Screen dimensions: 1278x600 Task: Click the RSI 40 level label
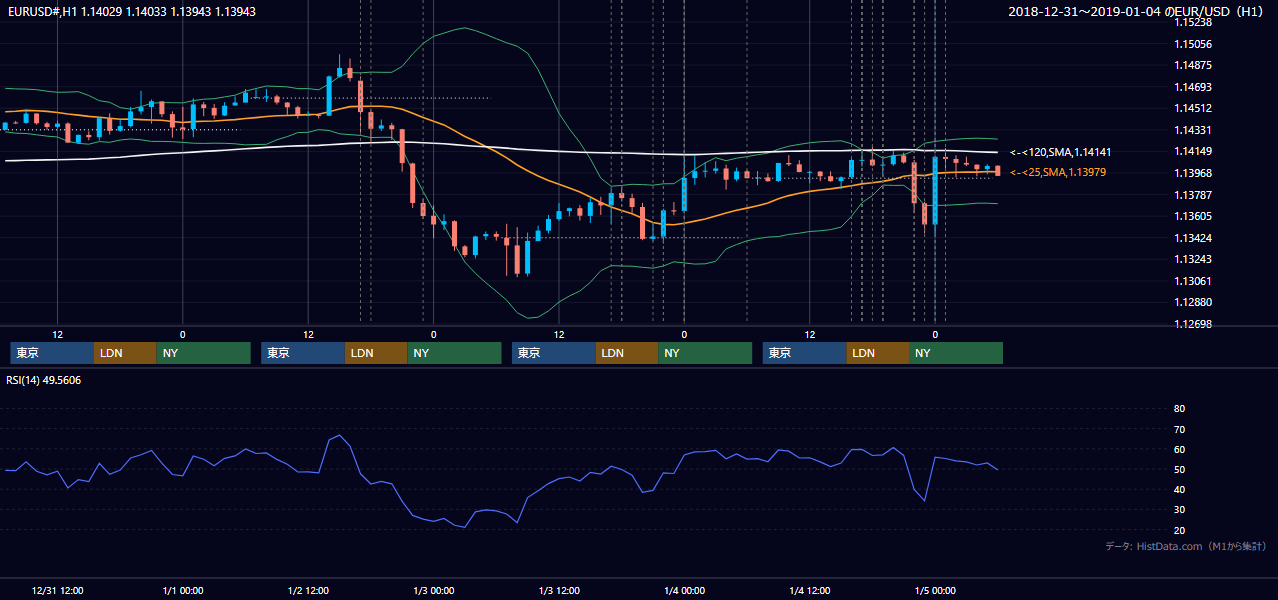[x=1179, y=489]
